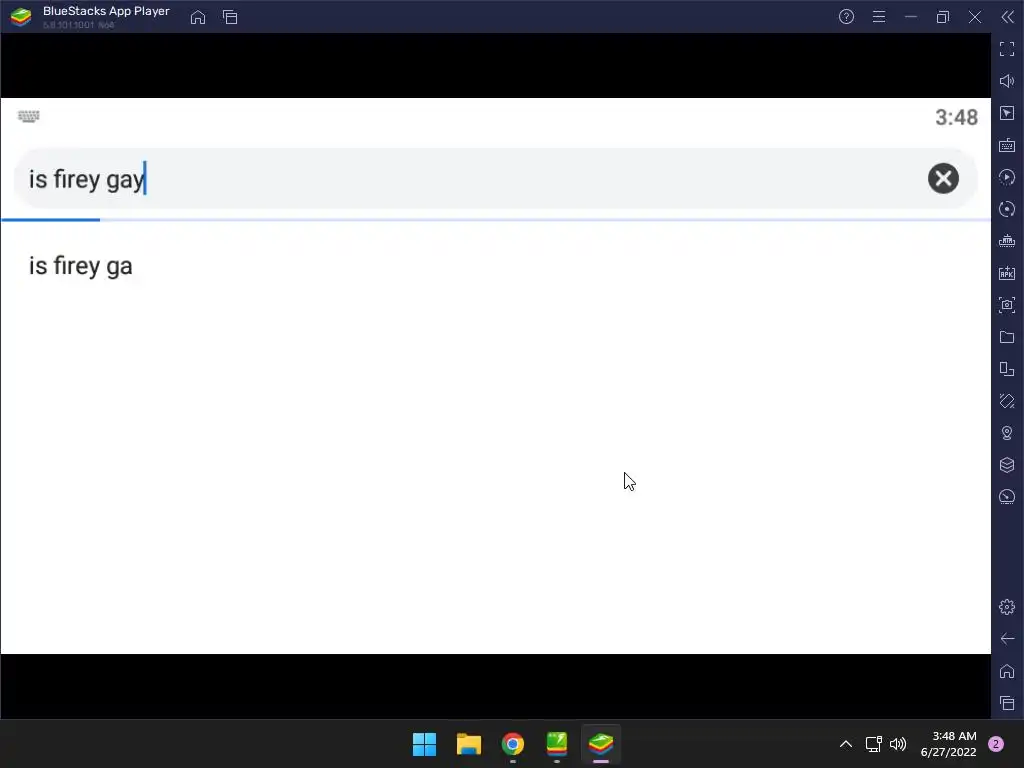Tap the keyboard indicator icon in status bar

[28, 116]
